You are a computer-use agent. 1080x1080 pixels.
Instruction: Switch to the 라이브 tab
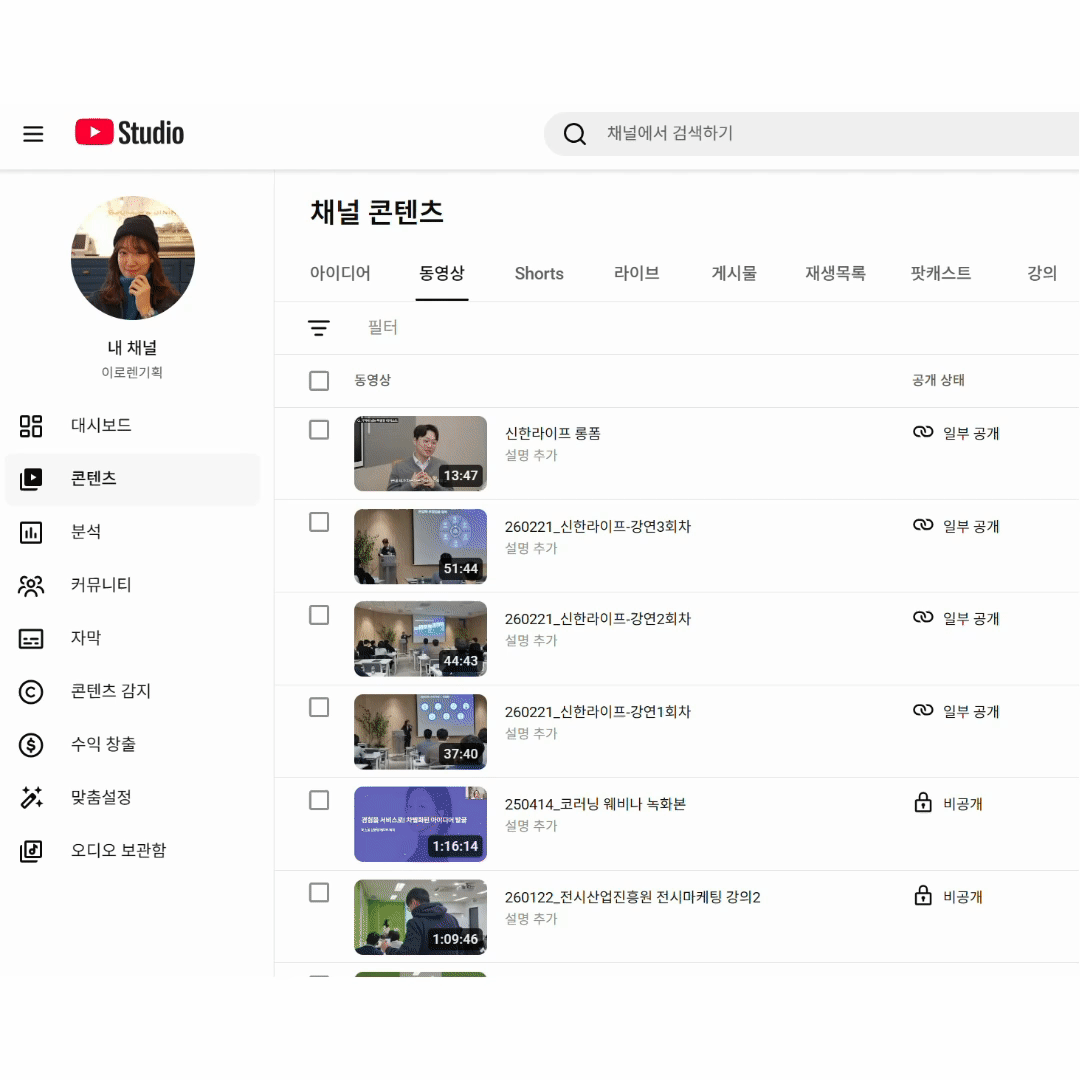pos(636,273)
